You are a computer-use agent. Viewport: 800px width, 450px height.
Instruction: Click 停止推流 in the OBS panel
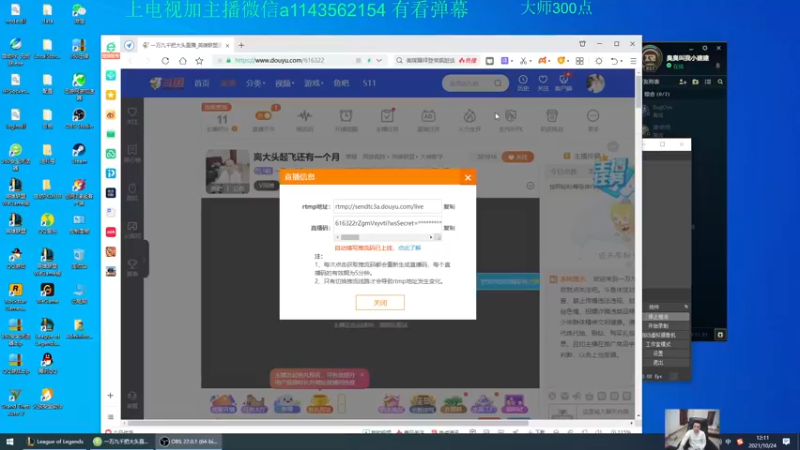pyautogui.click(x=658, y=316)
